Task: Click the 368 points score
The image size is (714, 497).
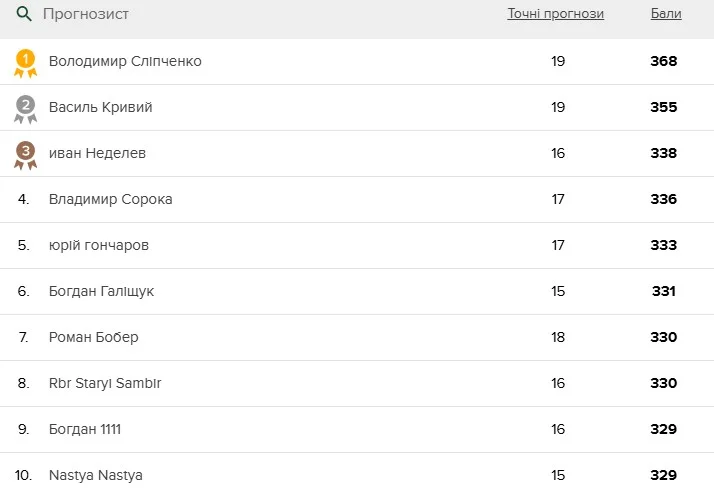Action: coord(663,61)
